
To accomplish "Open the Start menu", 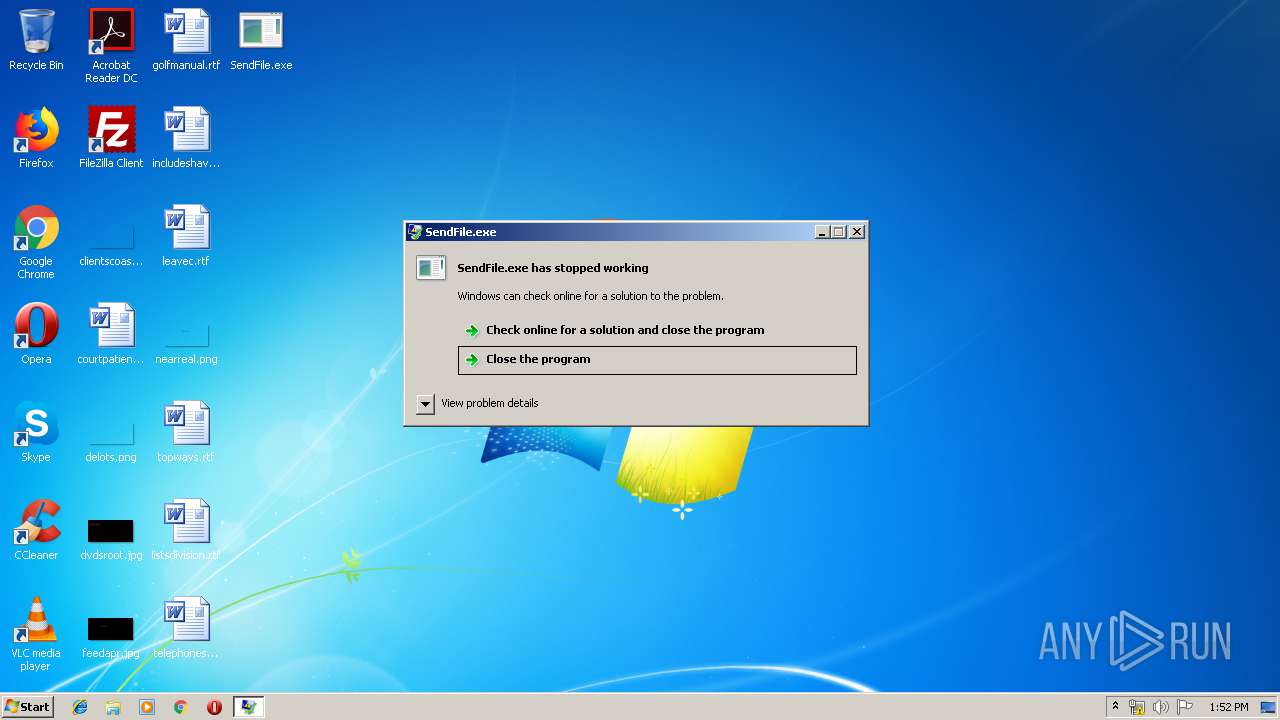I will click(x=28, y=707).
